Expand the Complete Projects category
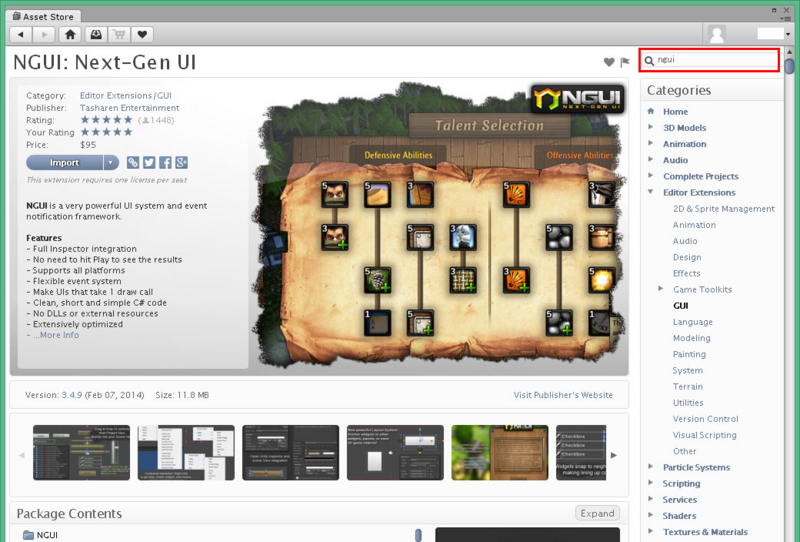Image resolution: width=800 pixels, height=542 pixels. point(651,176)
